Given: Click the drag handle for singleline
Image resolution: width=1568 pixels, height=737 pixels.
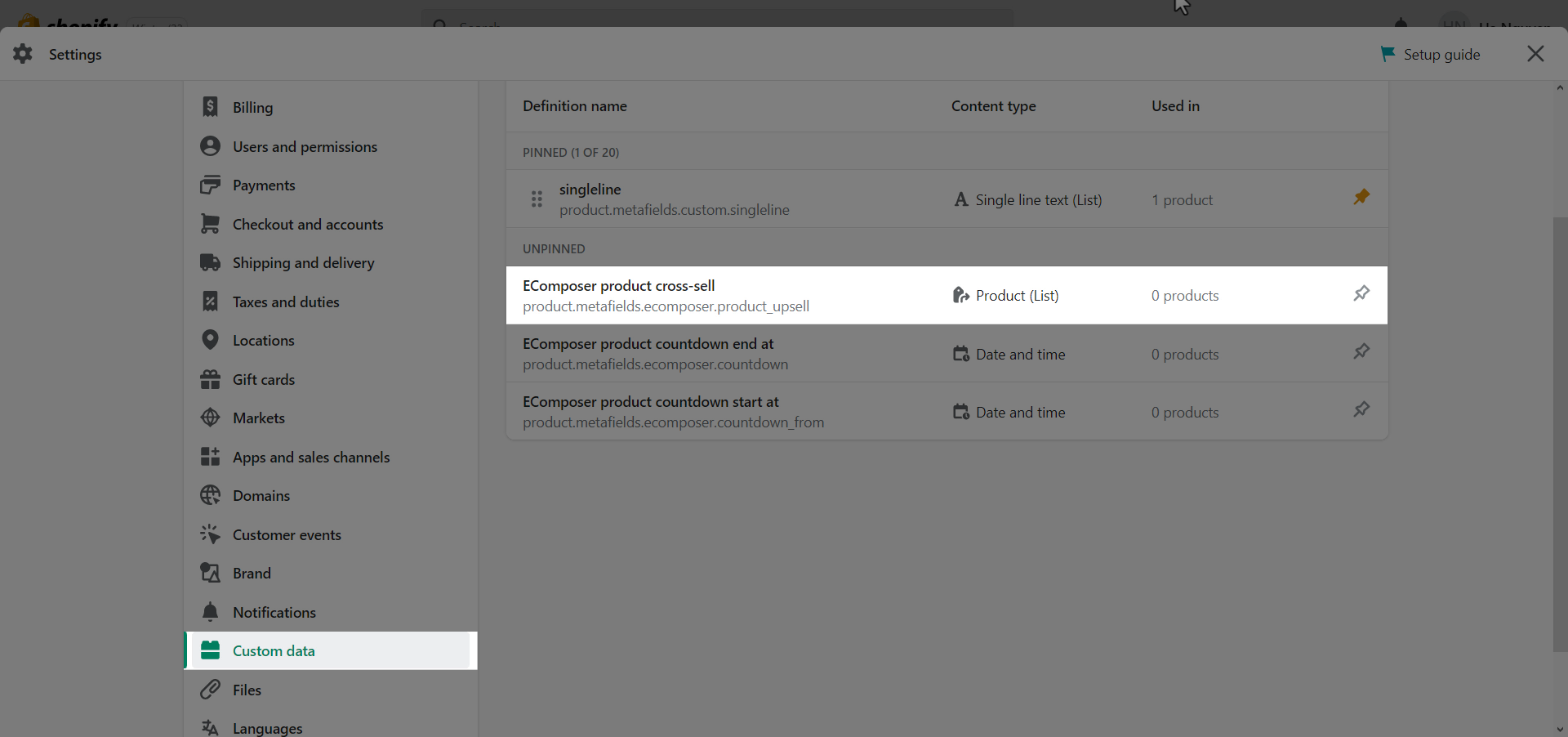Looking at the screenshot, I should (x=537, y=199).
